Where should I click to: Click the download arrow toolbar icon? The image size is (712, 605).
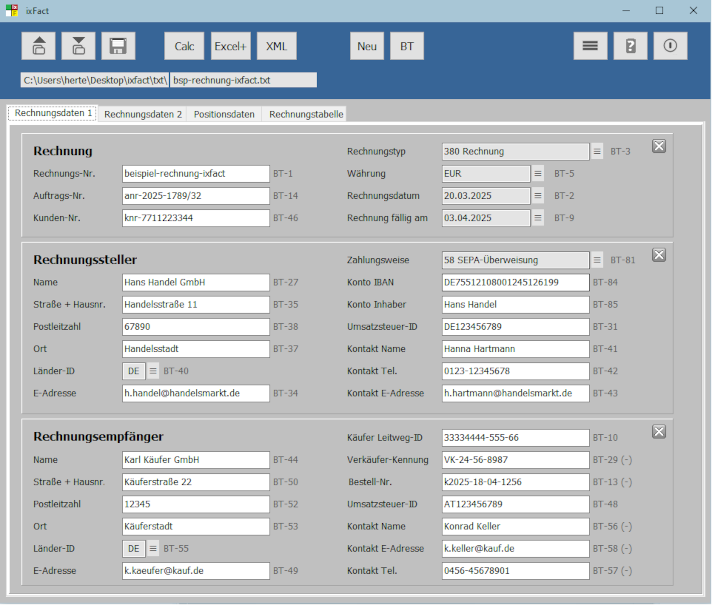[x=79, y=46]
